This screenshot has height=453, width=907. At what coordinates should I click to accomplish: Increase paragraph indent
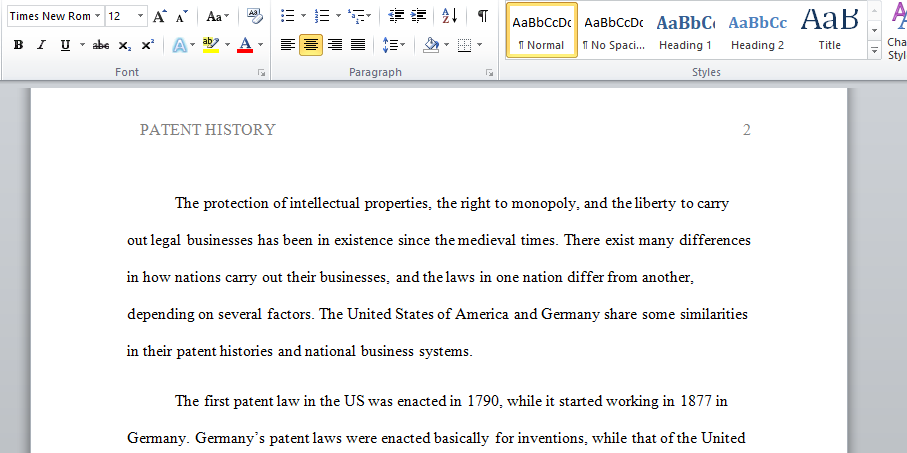(x=418, y=16)
